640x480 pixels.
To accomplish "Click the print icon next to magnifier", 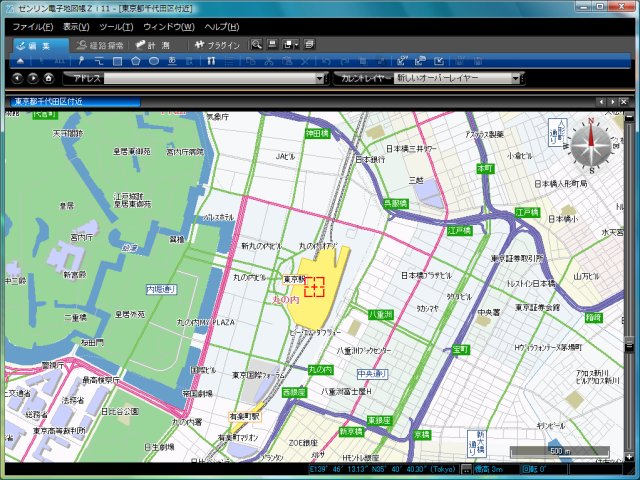I will [x=272, y=44].
